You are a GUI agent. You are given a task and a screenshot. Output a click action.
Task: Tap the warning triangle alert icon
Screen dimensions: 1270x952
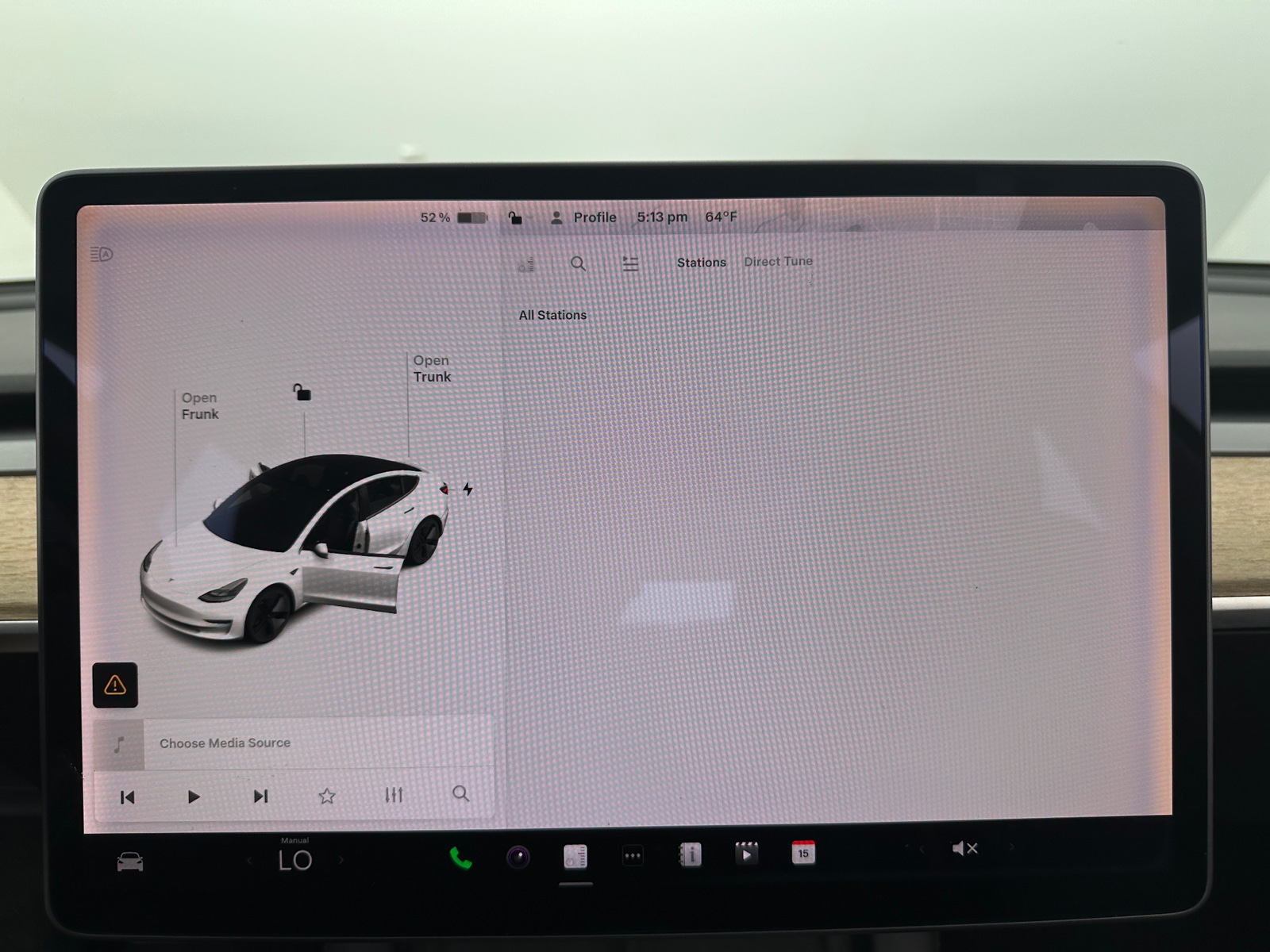(115, 684)
